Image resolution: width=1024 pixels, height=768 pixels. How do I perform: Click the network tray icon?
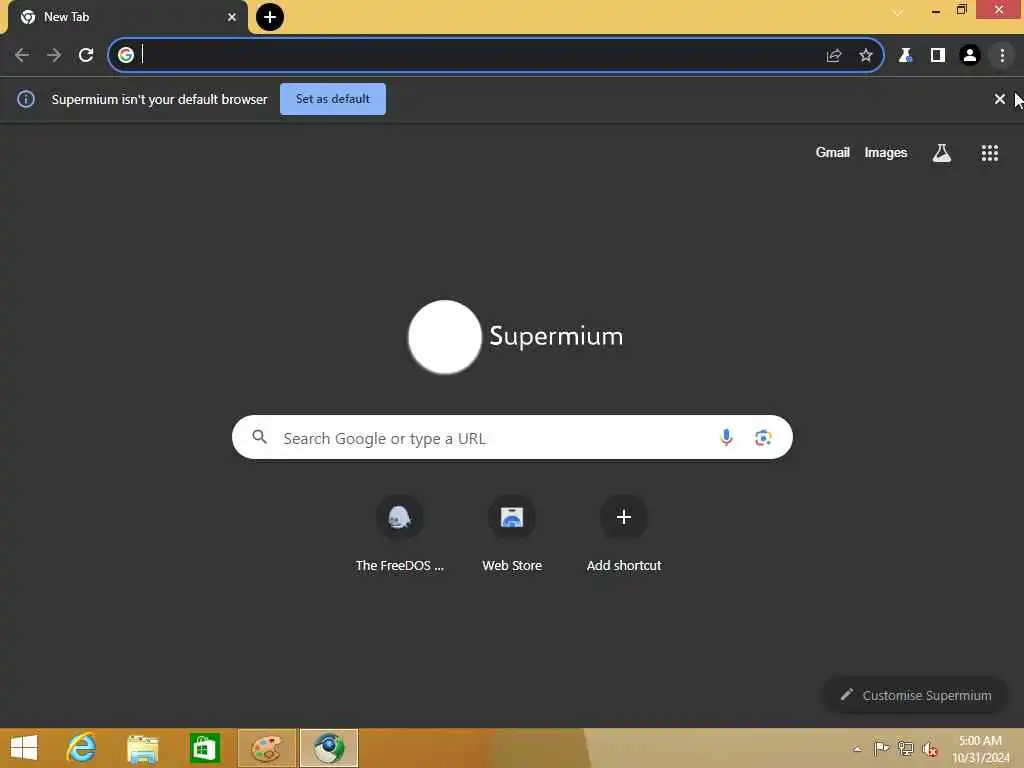(905, 748)
